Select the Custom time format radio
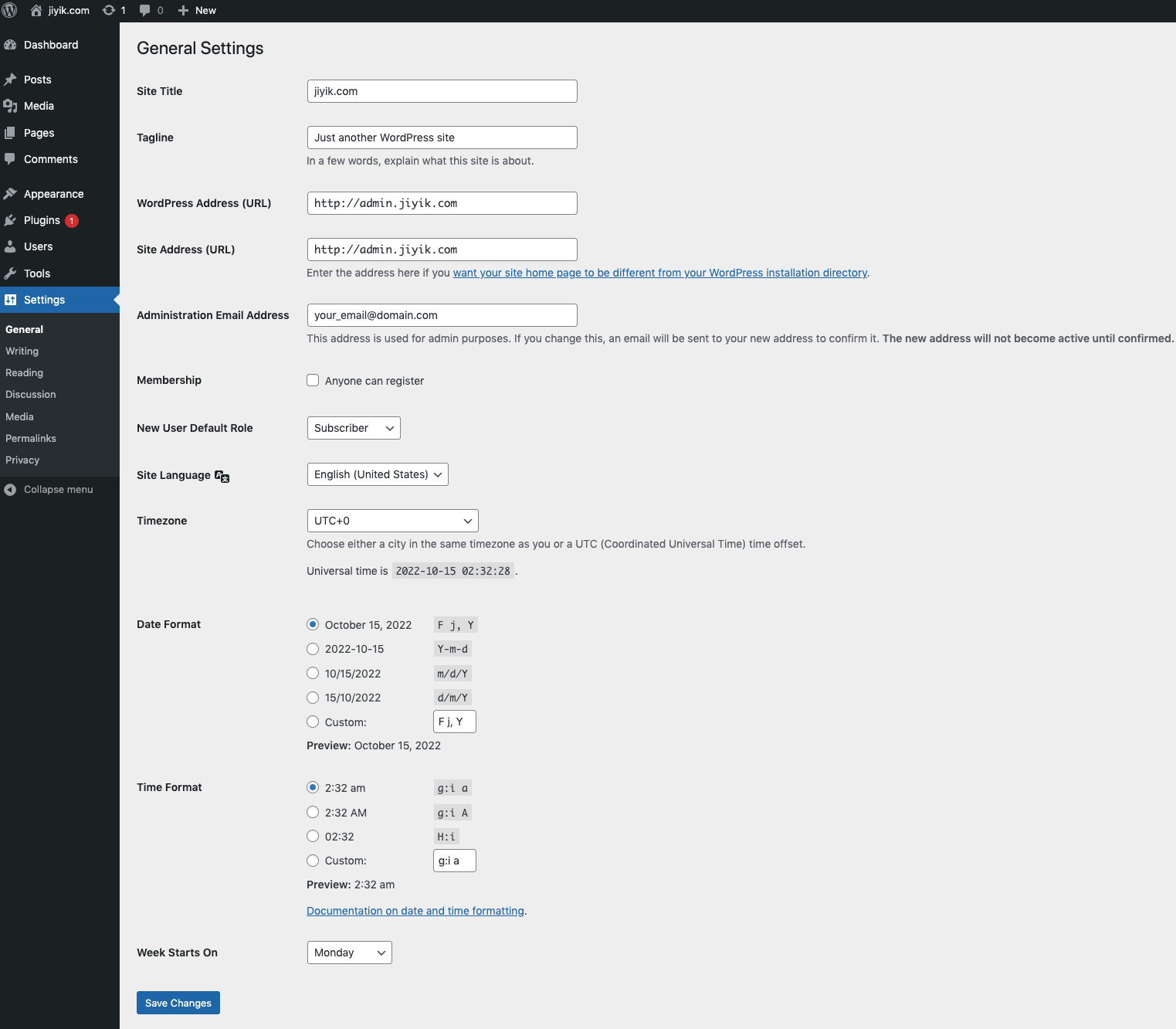Image resolution: width=1176 pixels, height=1029 pixels. click(313, 861)
